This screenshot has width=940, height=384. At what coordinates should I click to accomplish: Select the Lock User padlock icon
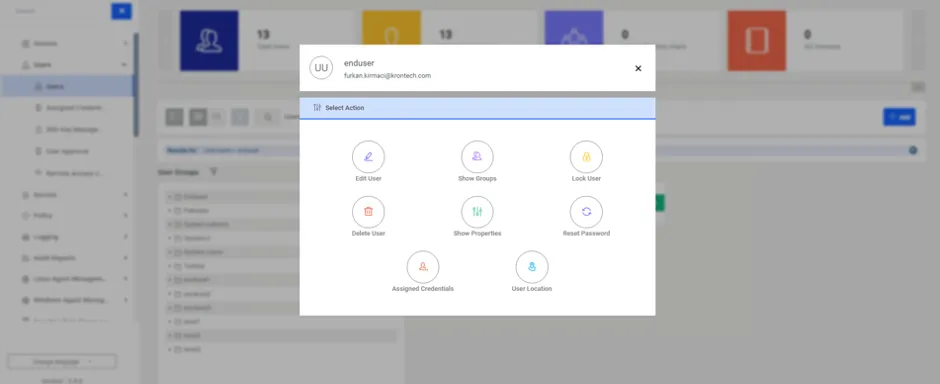[x=586, y=157]
